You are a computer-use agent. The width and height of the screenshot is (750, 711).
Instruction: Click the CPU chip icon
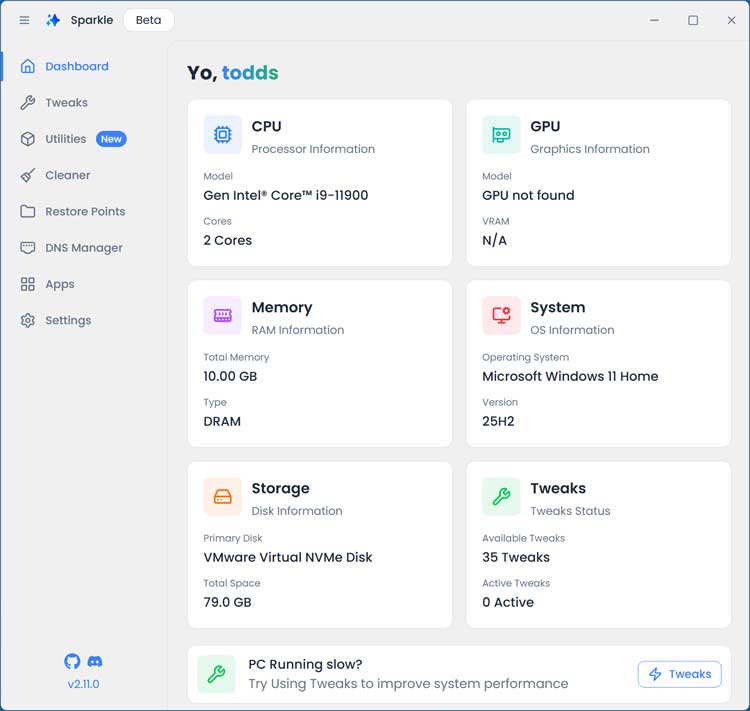tap(222, 134)
